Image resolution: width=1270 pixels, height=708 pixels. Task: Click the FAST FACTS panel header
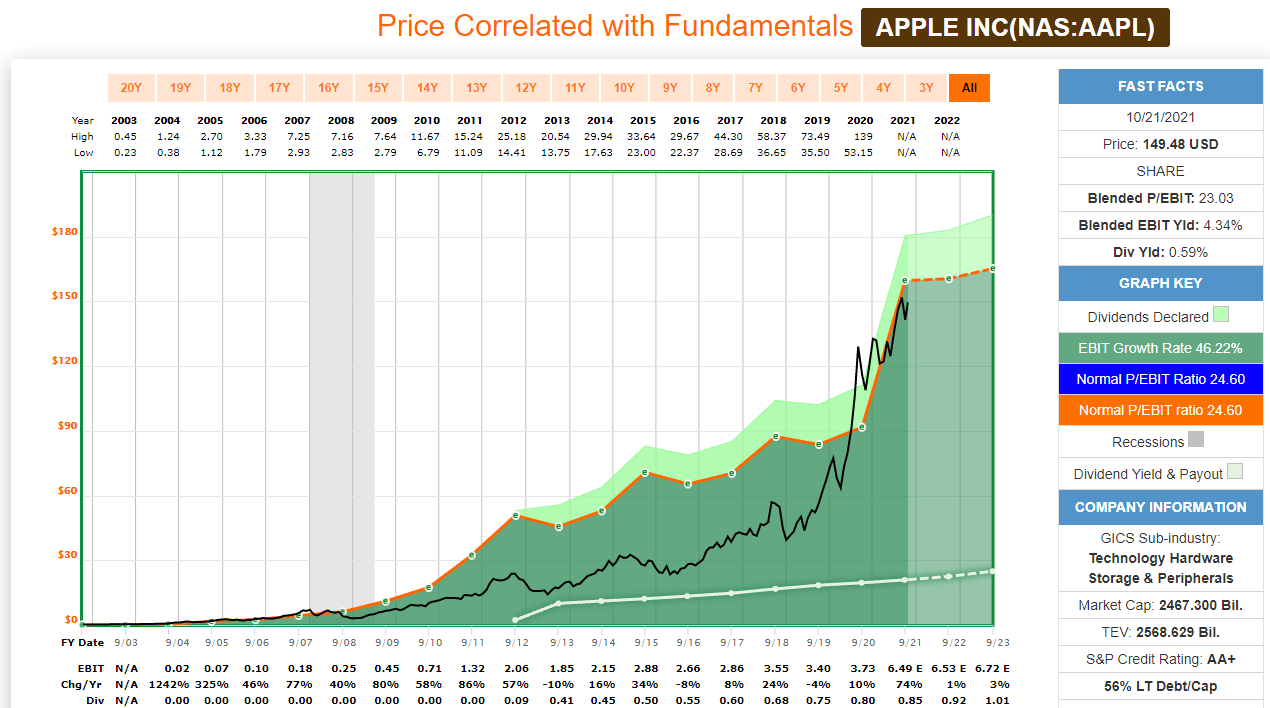pos(1160,86)
